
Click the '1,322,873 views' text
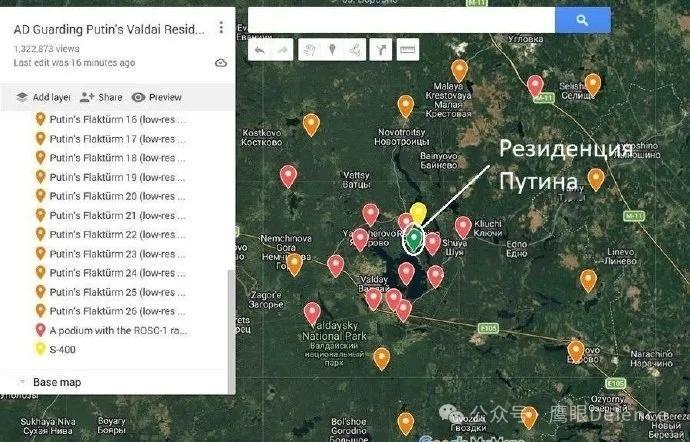[47, 49]
